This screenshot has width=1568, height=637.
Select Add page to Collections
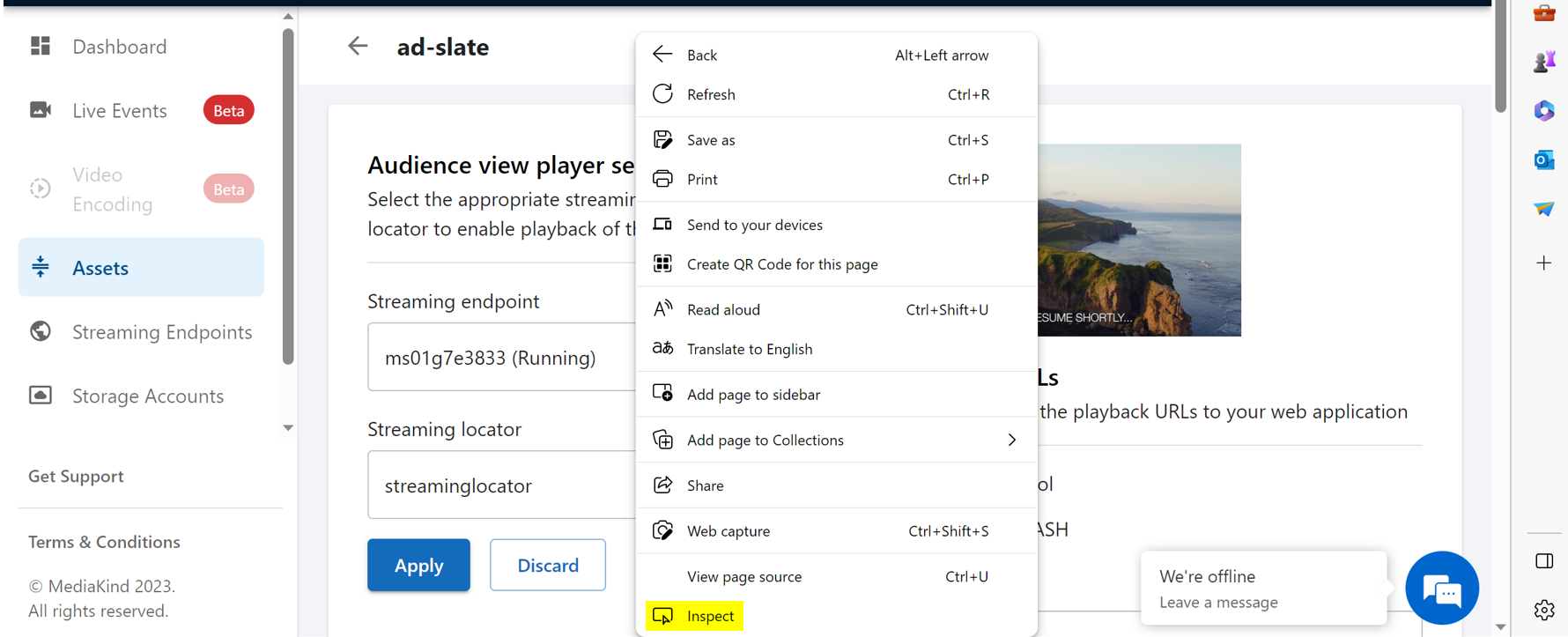pyautogui.click(x=836, y=440)
